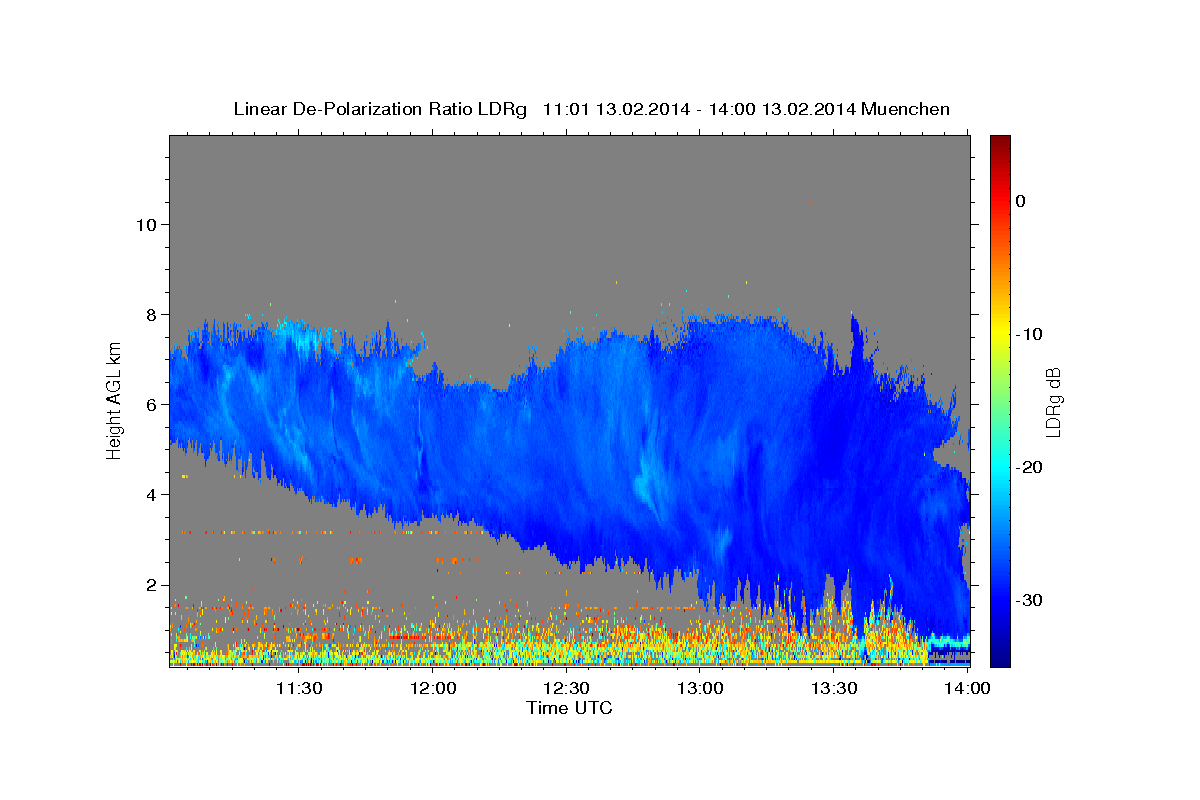
Task: Select the 12:30 time axis tick label
Action: point(567,688)
